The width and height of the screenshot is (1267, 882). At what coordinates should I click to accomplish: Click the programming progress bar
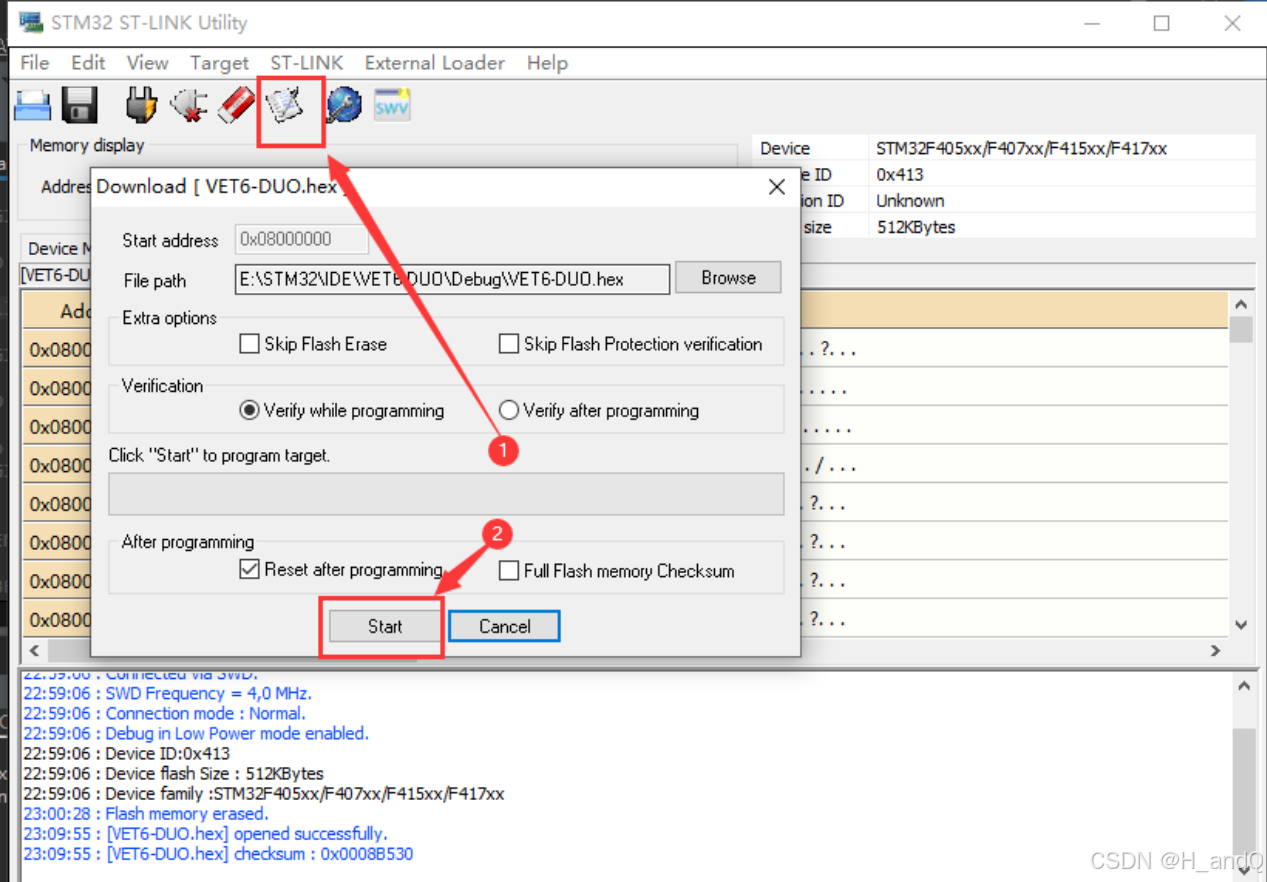coord(446,494)
